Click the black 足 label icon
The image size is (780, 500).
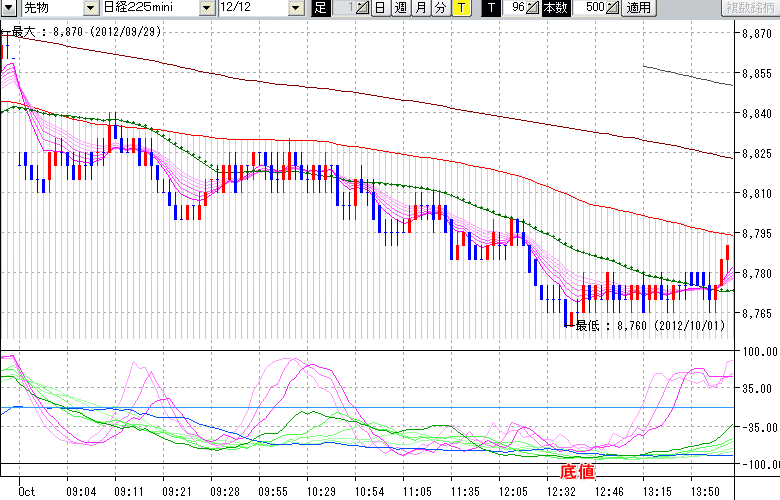[320, 8]
